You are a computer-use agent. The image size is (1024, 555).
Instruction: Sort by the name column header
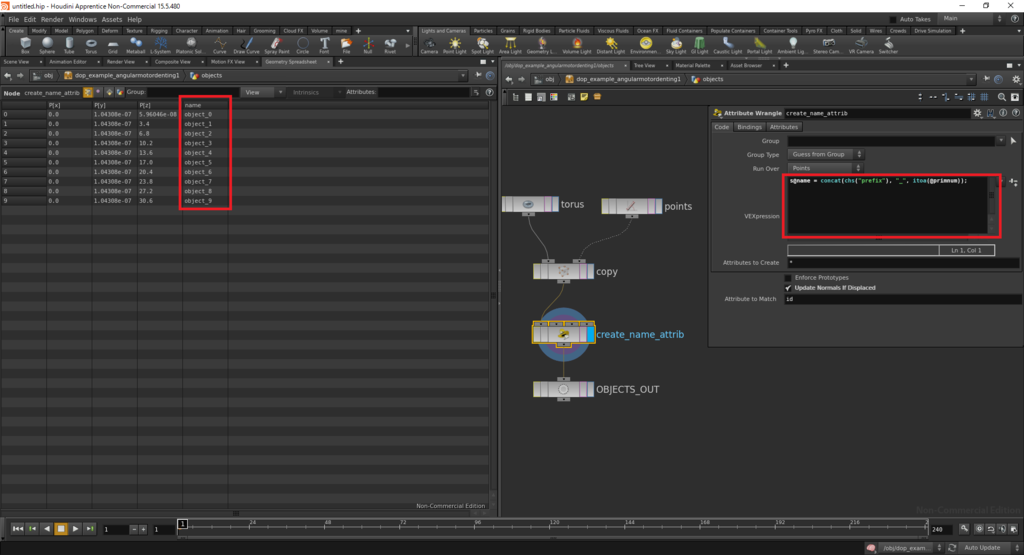tap(193, 105)
